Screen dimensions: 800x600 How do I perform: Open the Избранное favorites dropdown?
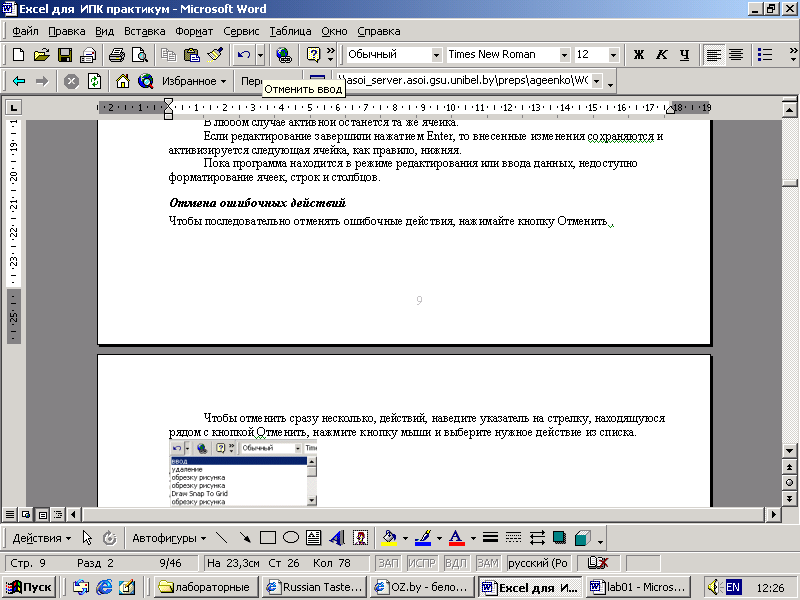pos(194,81)
